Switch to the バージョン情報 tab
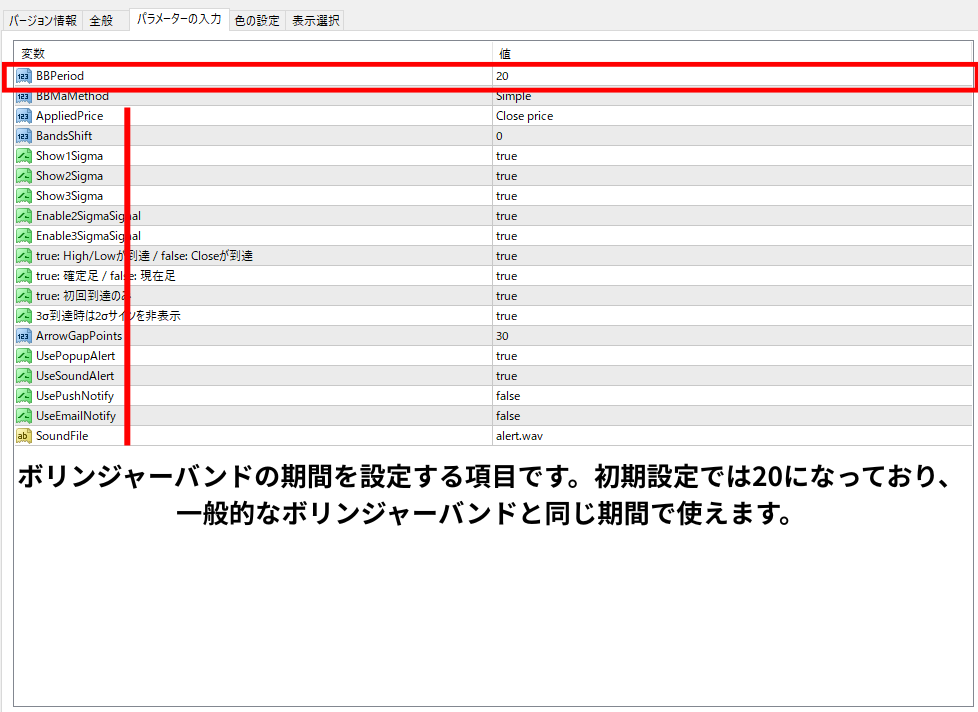The height and width of the screenshot is (712, 978). pos(43,20)
